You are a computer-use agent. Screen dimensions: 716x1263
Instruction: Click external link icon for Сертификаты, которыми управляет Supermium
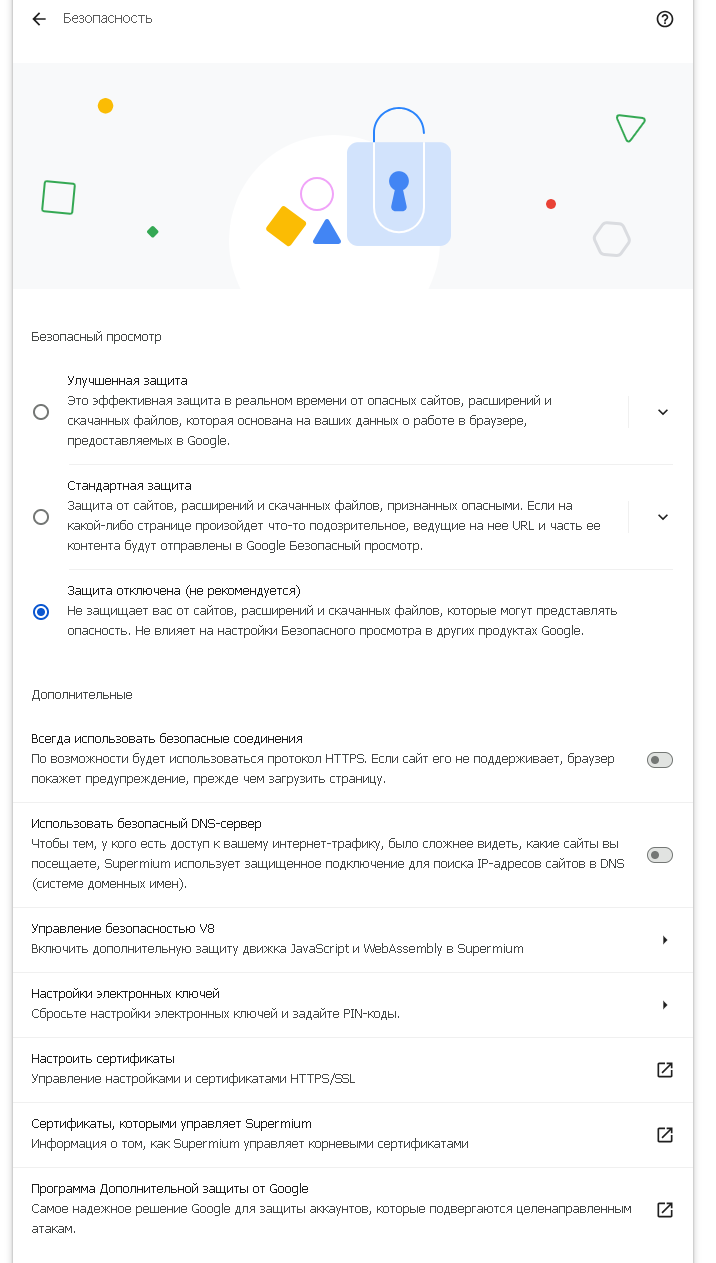[x=665, y=1135]
